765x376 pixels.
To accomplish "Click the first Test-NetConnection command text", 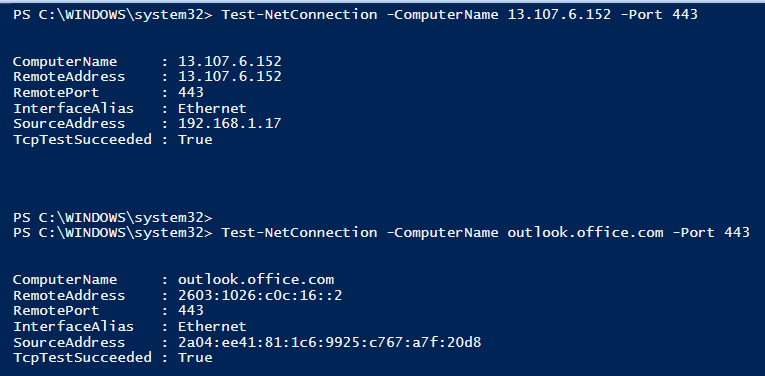I will click(x=459, y=15).
